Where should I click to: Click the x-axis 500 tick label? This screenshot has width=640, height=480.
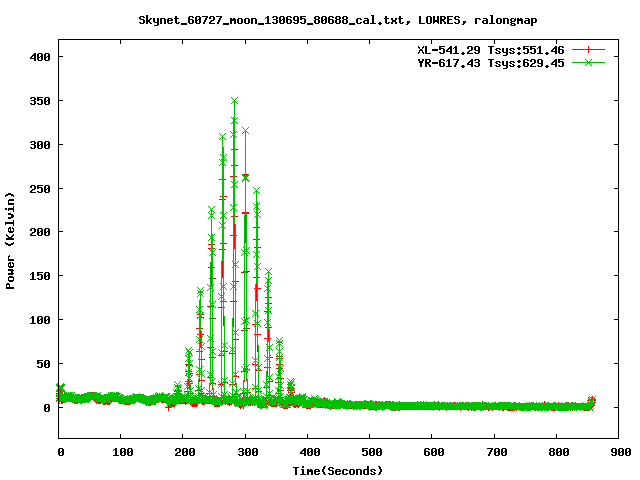coord(371,452)
